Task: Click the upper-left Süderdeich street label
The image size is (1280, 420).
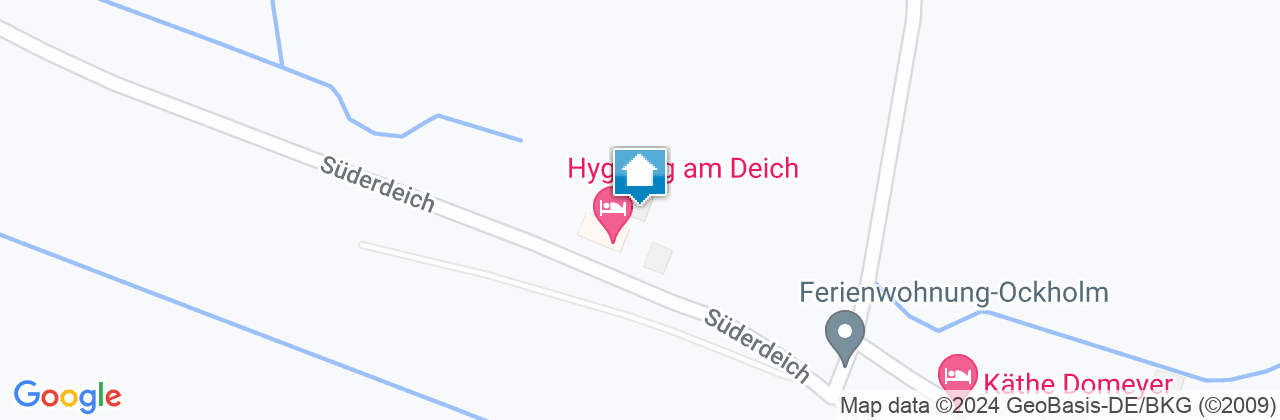Action: pyautogui.click(x=378, y=184)
